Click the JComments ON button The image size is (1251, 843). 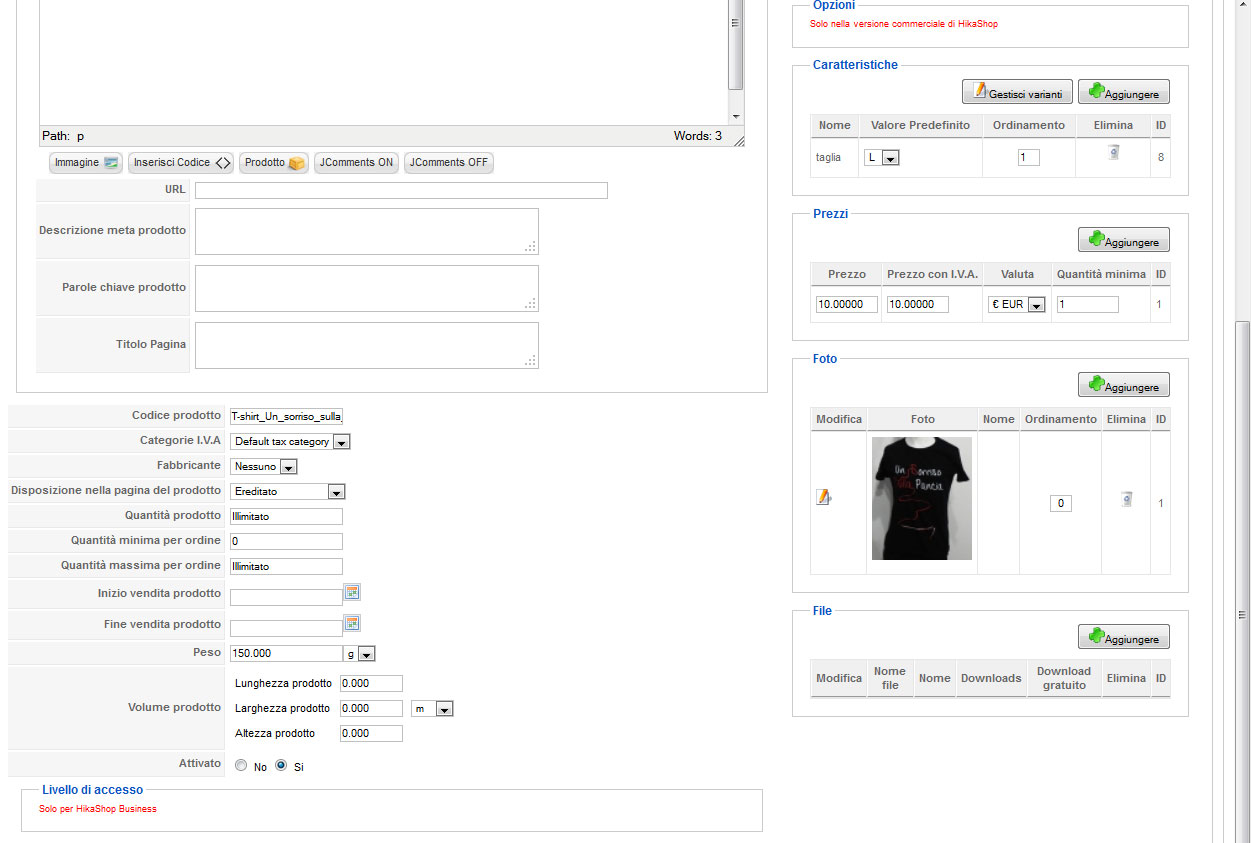point(356,163)
